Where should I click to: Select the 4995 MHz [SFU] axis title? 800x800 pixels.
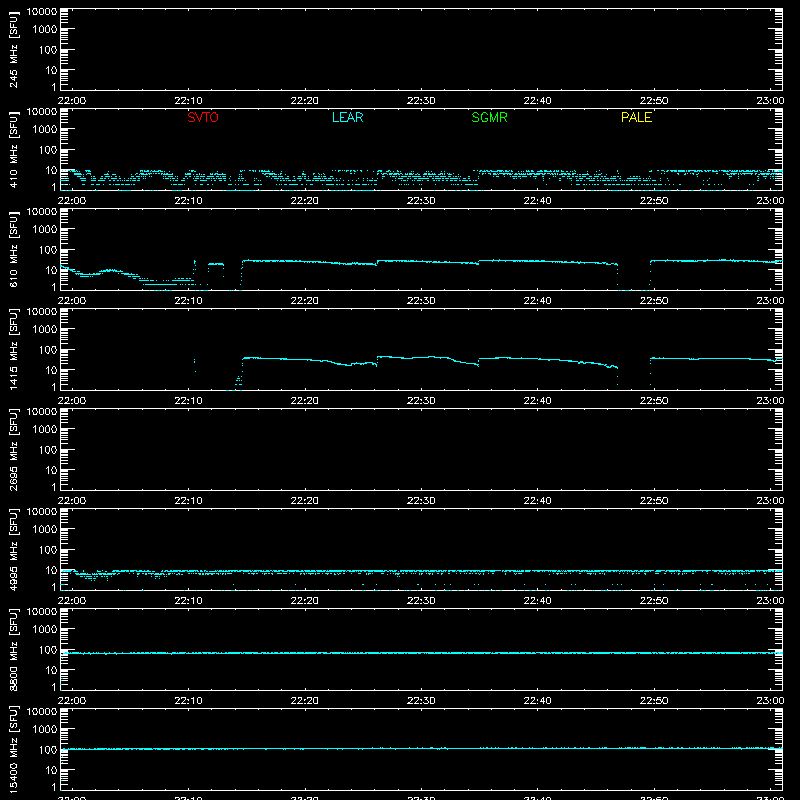pyautogui.click(x=13, y=549)
